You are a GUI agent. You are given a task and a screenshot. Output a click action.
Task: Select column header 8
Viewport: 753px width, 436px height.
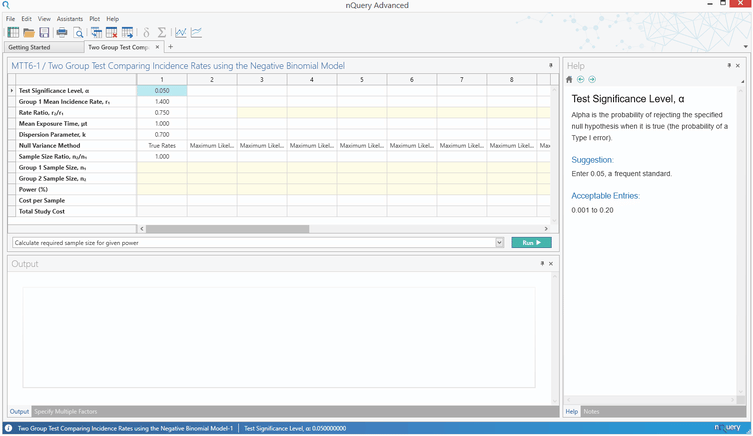click(511, 80)
